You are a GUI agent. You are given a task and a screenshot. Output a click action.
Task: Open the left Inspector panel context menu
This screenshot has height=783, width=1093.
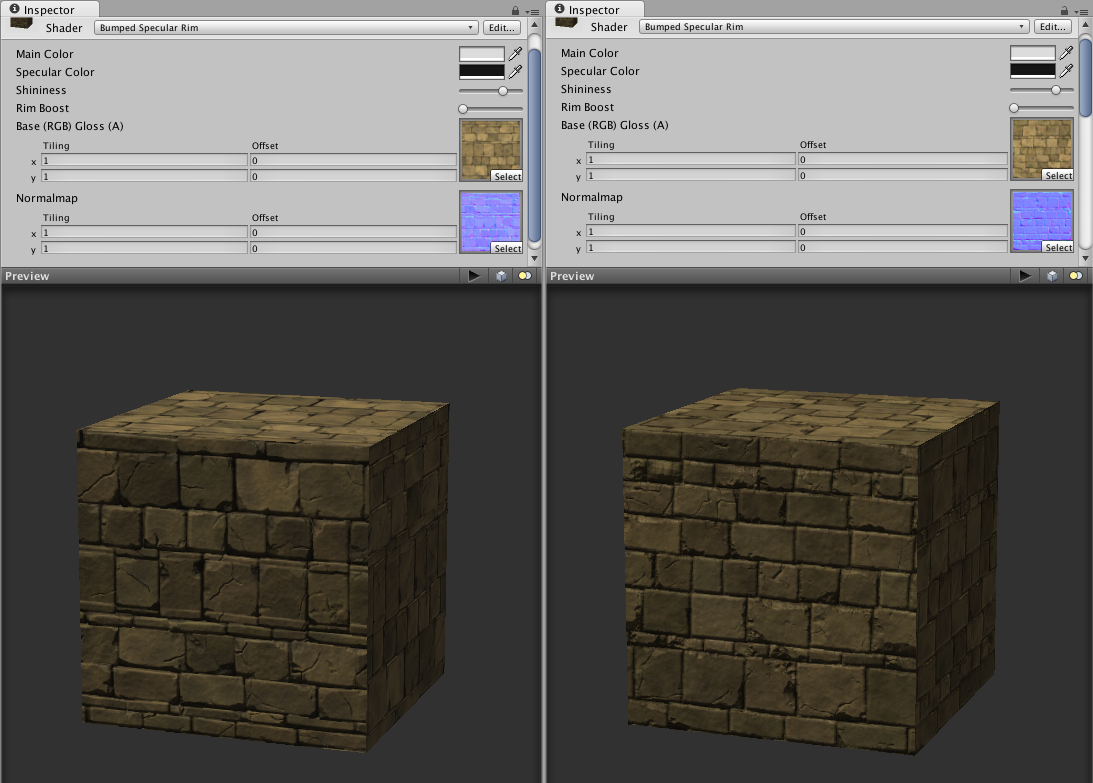[x=532, y=12]
